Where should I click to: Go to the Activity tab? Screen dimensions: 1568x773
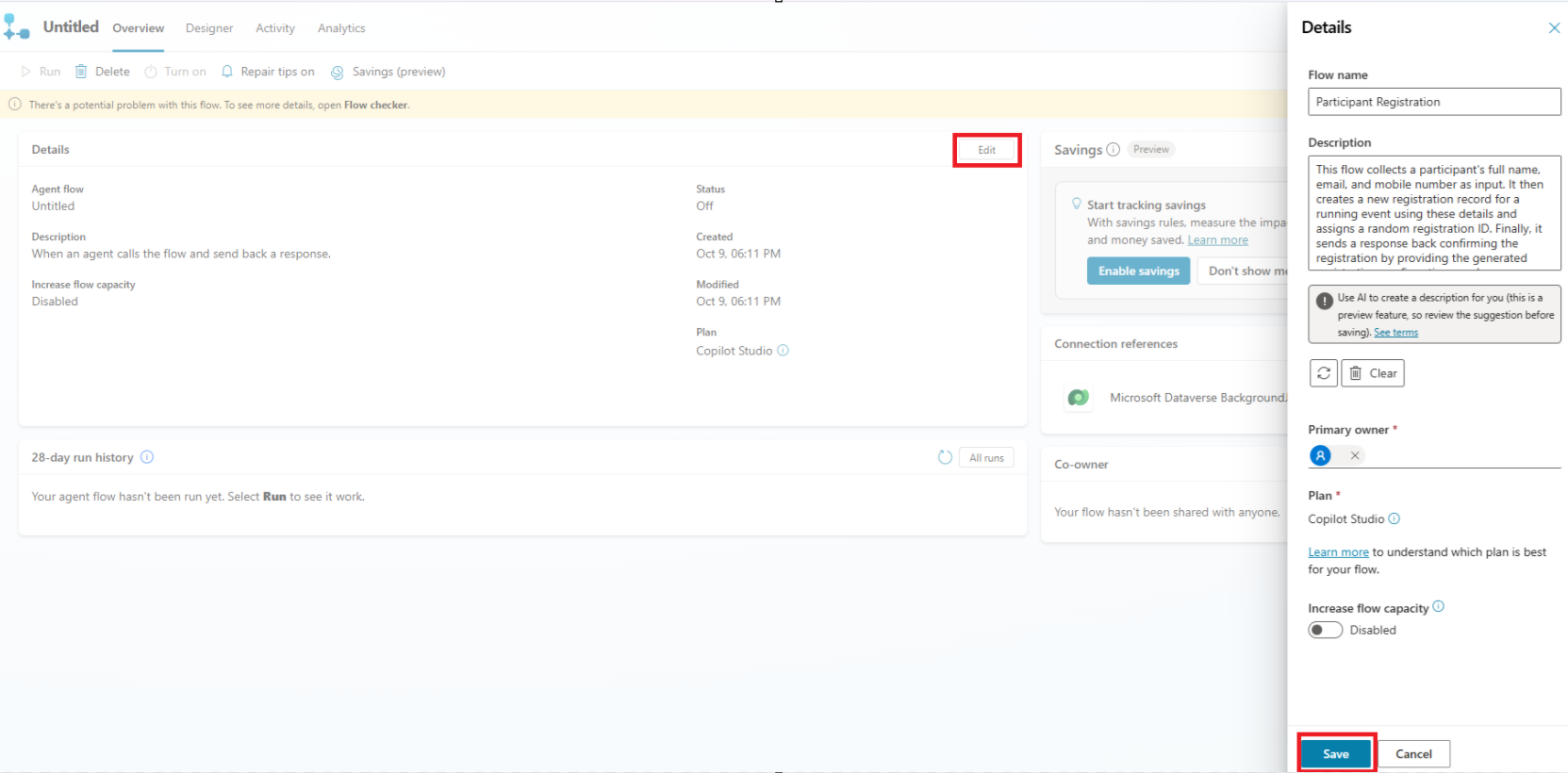pyautogui.click(x=275, y=28)
